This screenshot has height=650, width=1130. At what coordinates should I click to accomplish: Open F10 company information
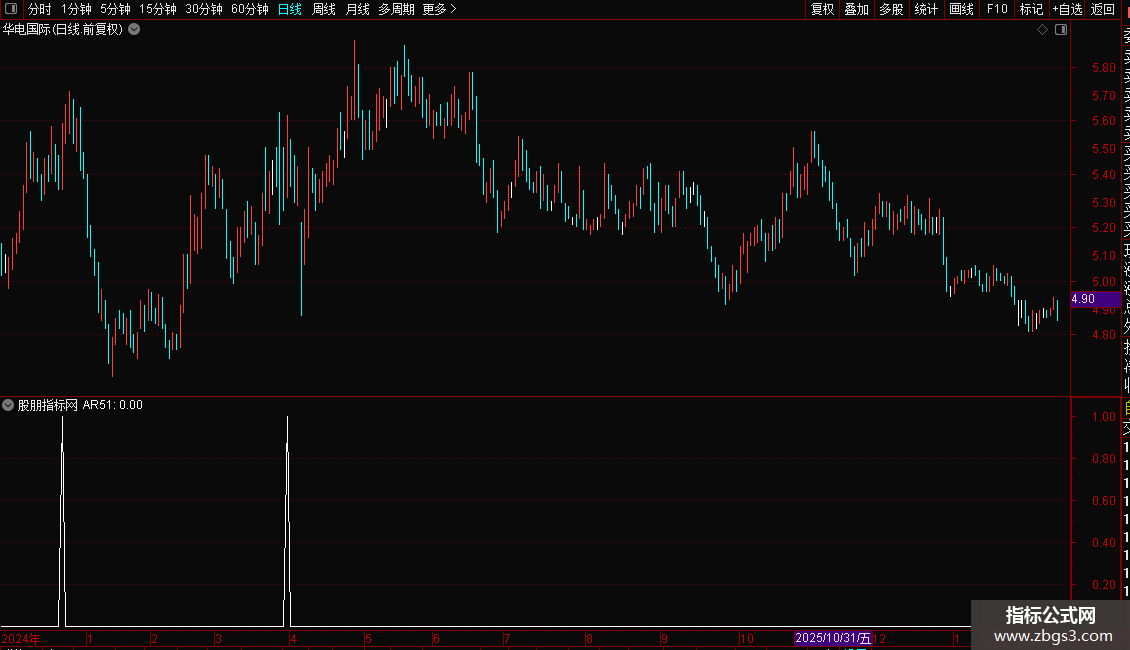point(997,9)
